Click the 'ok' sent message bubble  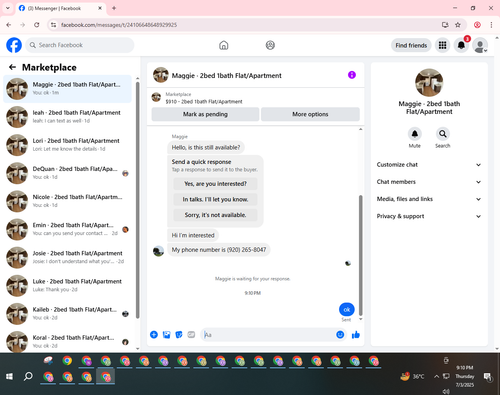pyautogui.click(x=347, y=309)
